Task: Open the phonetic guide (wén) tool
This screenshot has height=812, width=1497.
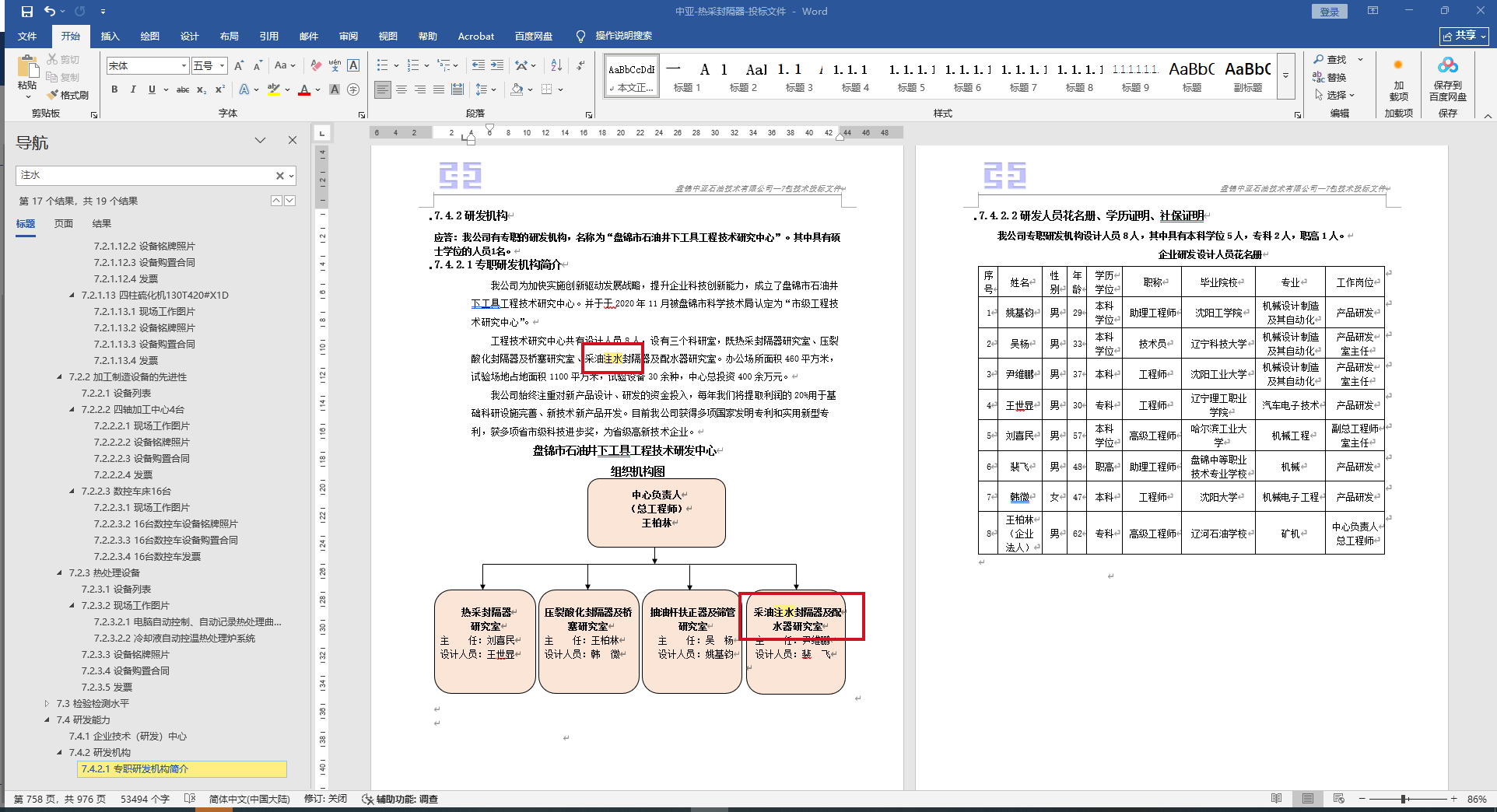Action: 335,66
